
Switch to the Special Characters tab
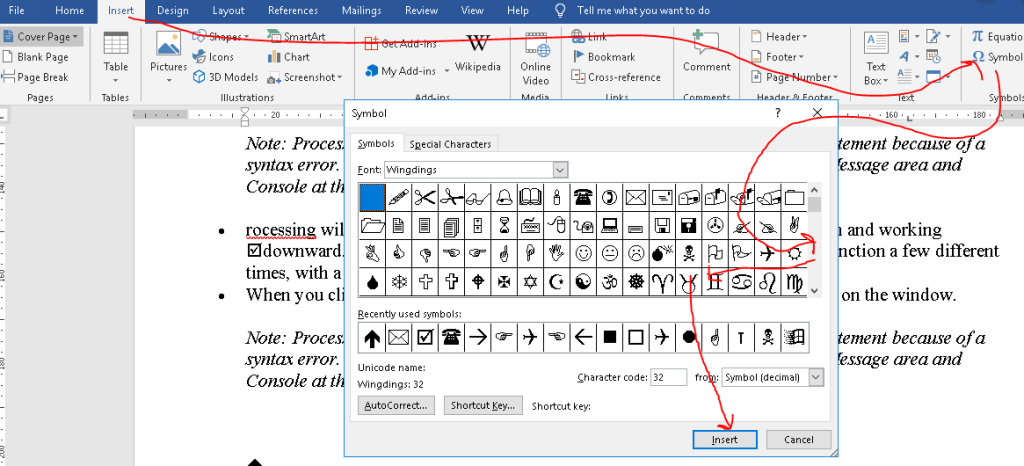pos(451,144)
